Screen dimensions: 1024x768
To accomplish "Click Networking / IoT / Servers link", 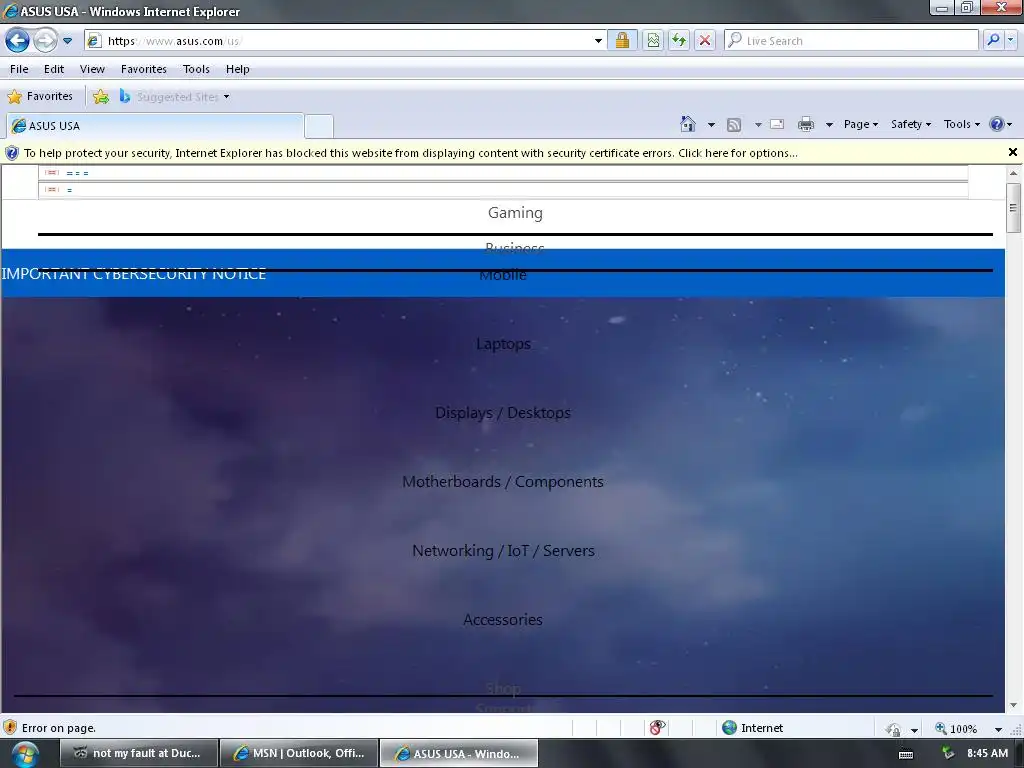I will 504,551.
